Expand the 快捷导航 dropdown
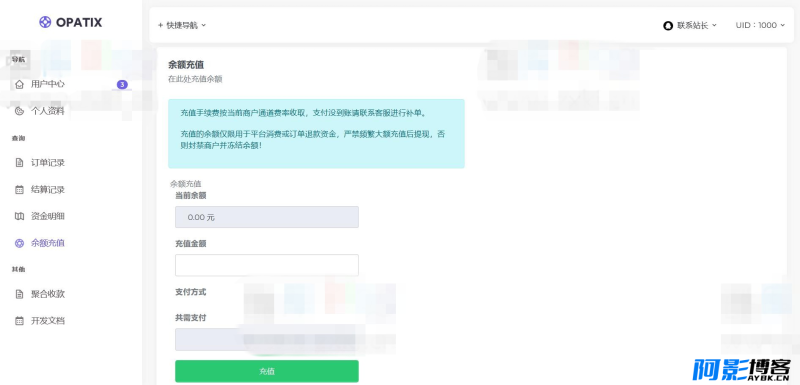800x385 pixels. tap(182, 25)
